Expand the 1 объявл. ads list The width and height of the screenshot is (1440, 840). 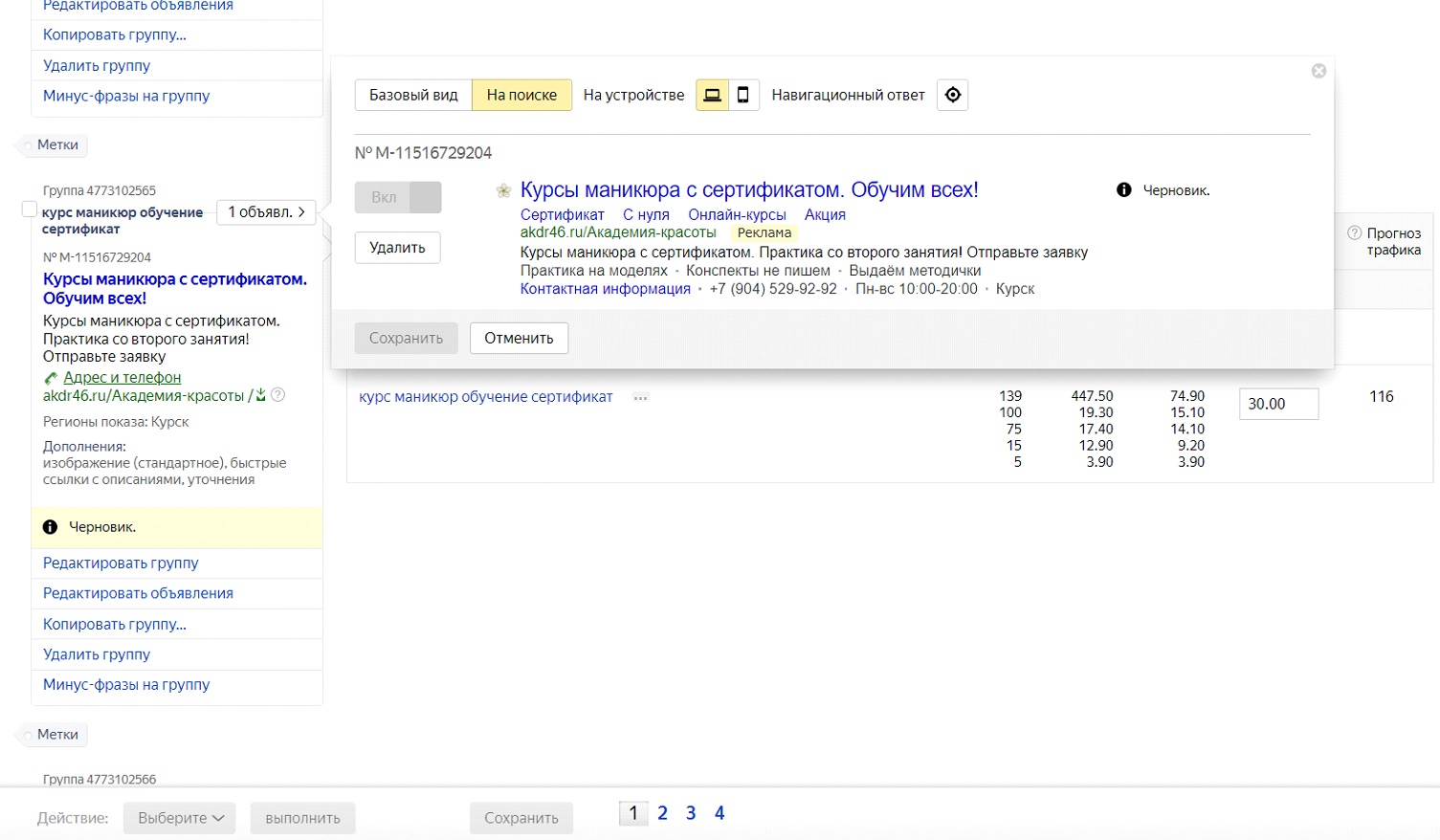coord(266,212)
